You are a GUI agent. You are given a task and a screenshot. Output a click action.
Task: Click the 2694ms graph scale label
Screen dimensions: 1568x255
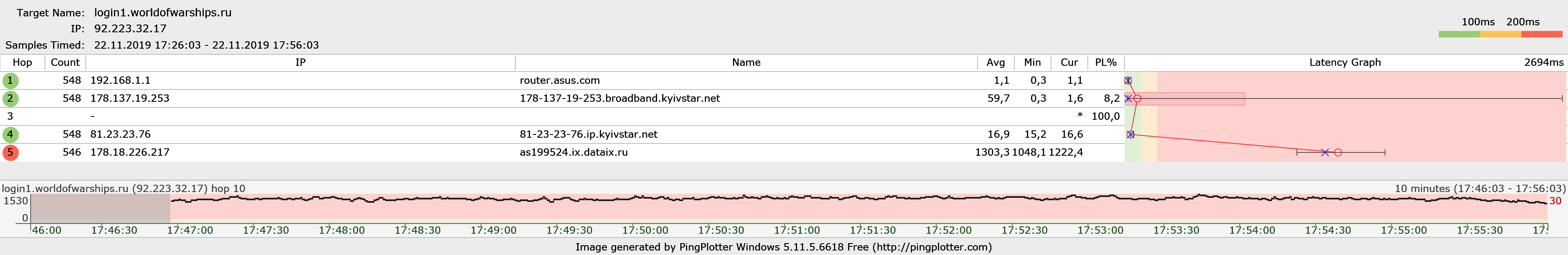(1543, 62)
